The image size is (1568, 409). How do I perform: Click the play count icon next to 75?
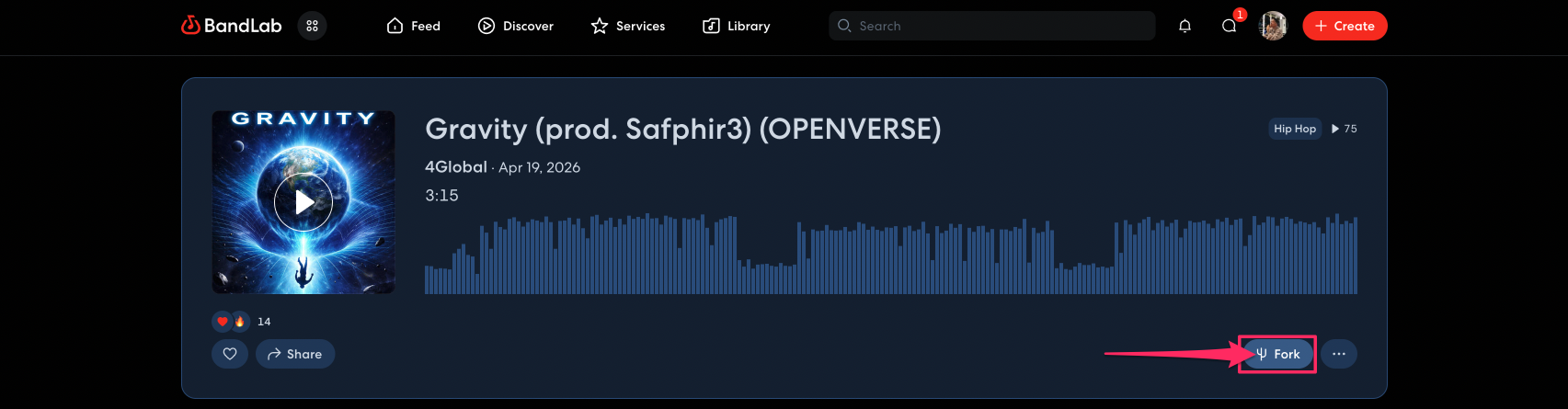pyautogui.click(x=1335, y=129)
